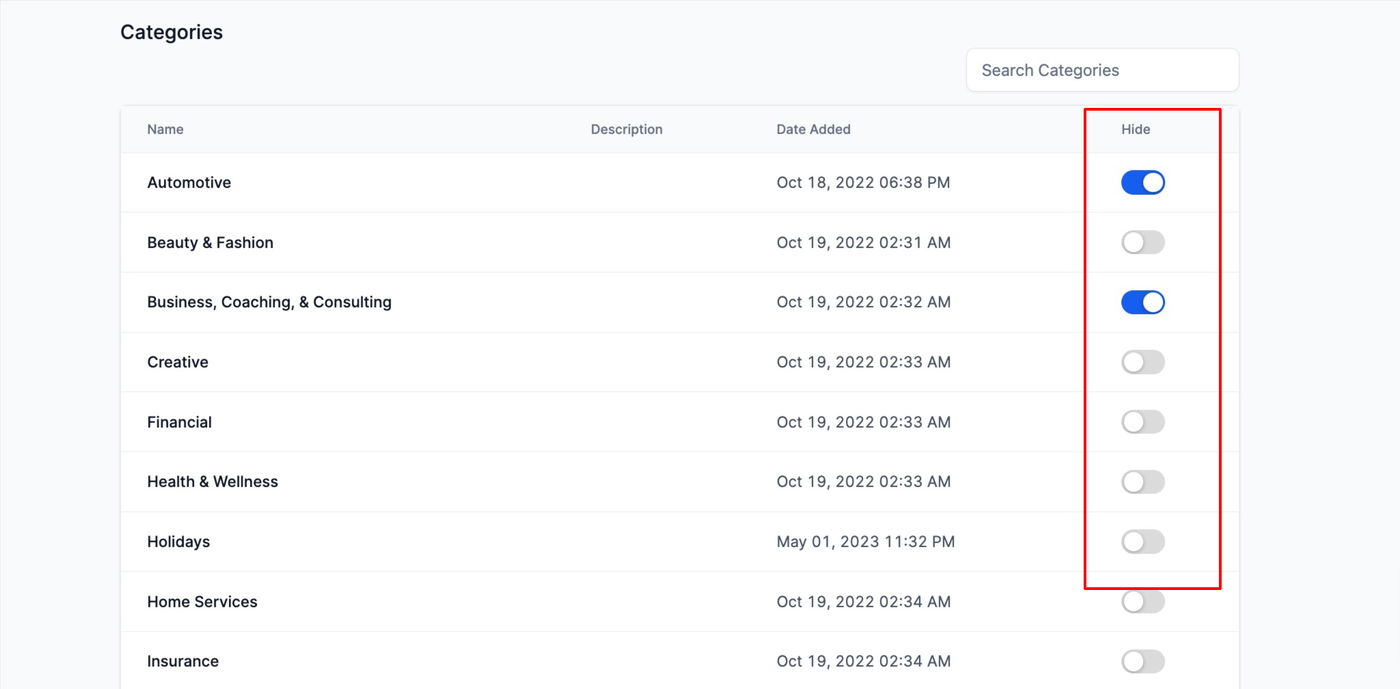Viewport: 1400px width, 689px height.
Task: Turn off Business, Coaching, & Consulting hide toggle
Action: [1142, 302]
